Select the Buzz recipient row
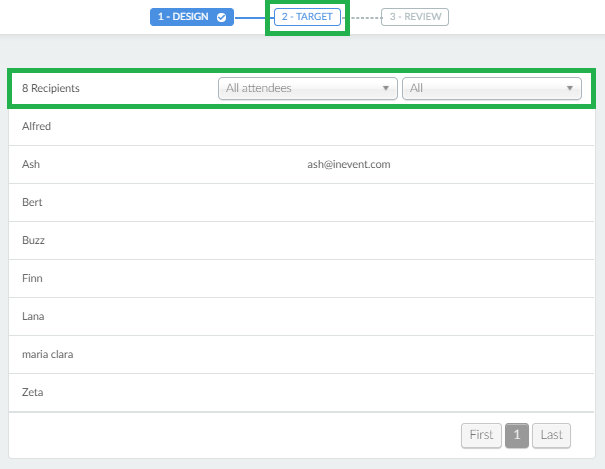This screenshot has height=469, width=605. point(301,240)
